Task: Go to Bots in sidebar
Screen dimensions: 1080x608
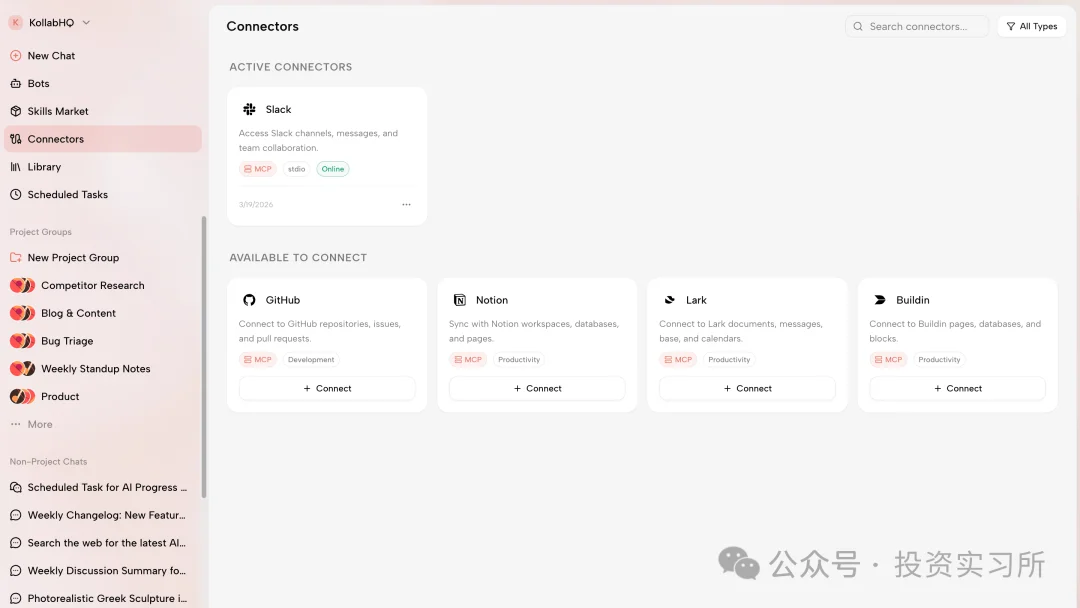Action: [x=38, y=84]
